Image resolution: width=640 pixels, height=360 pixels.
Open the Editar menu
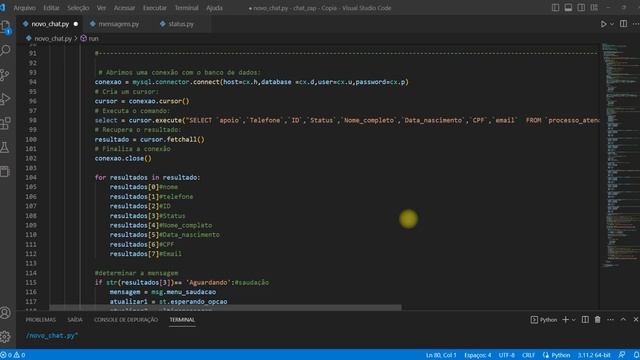tap(51, 8)
